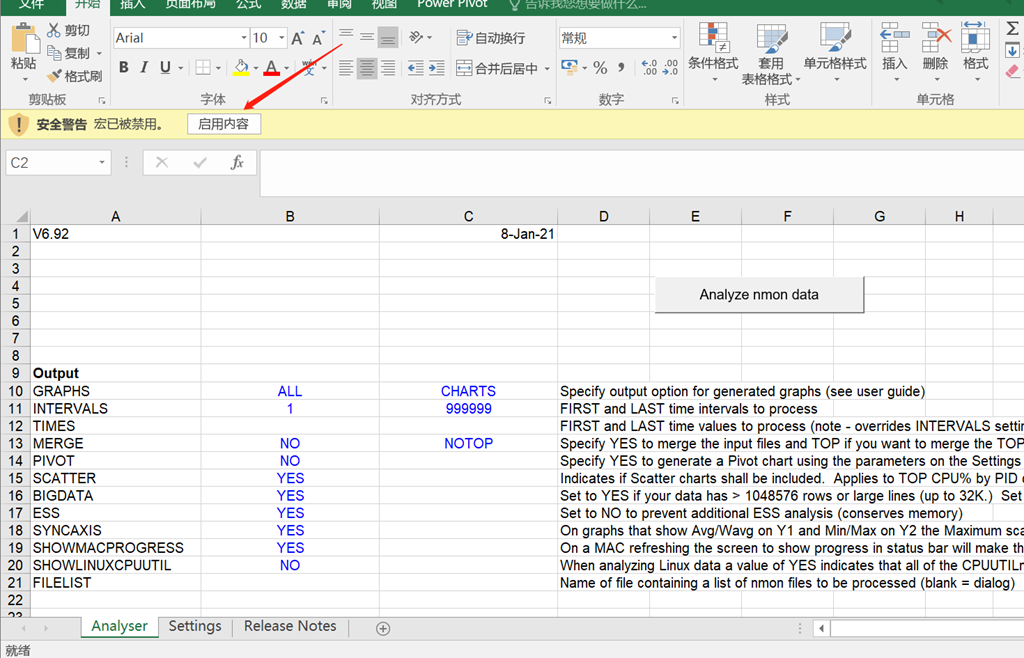The width and height of the screenshot is (1024, 658).
Task: Open number format 常规 dropdown
Action: click(675, 38)
